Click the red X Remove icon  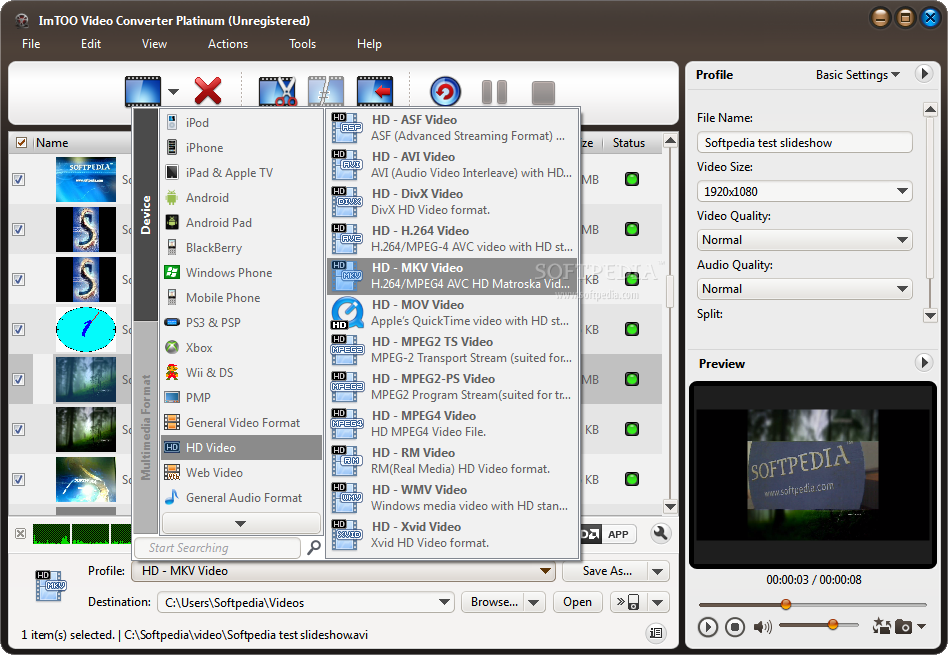tap(208, 91)
